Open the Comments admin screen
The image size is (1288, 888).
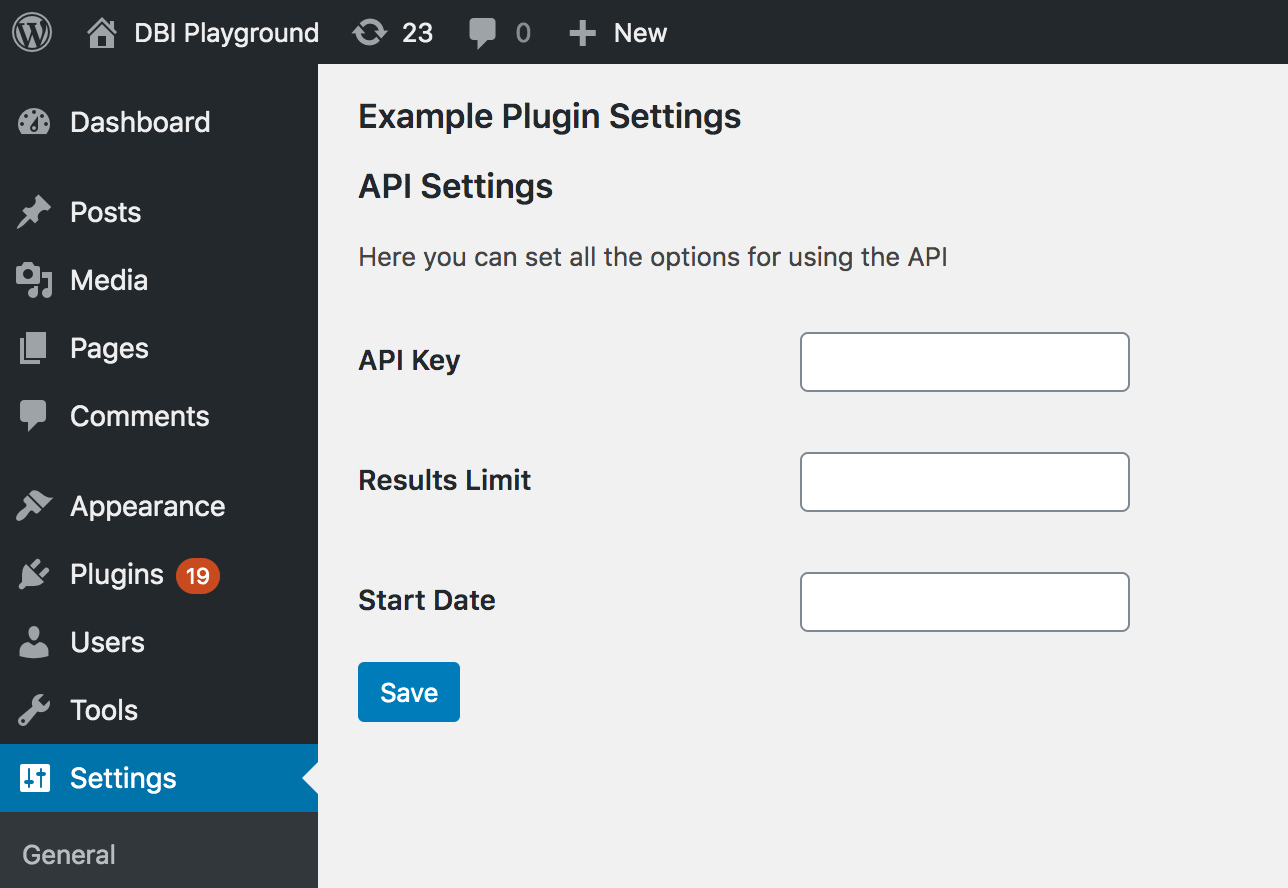point(139,416)
